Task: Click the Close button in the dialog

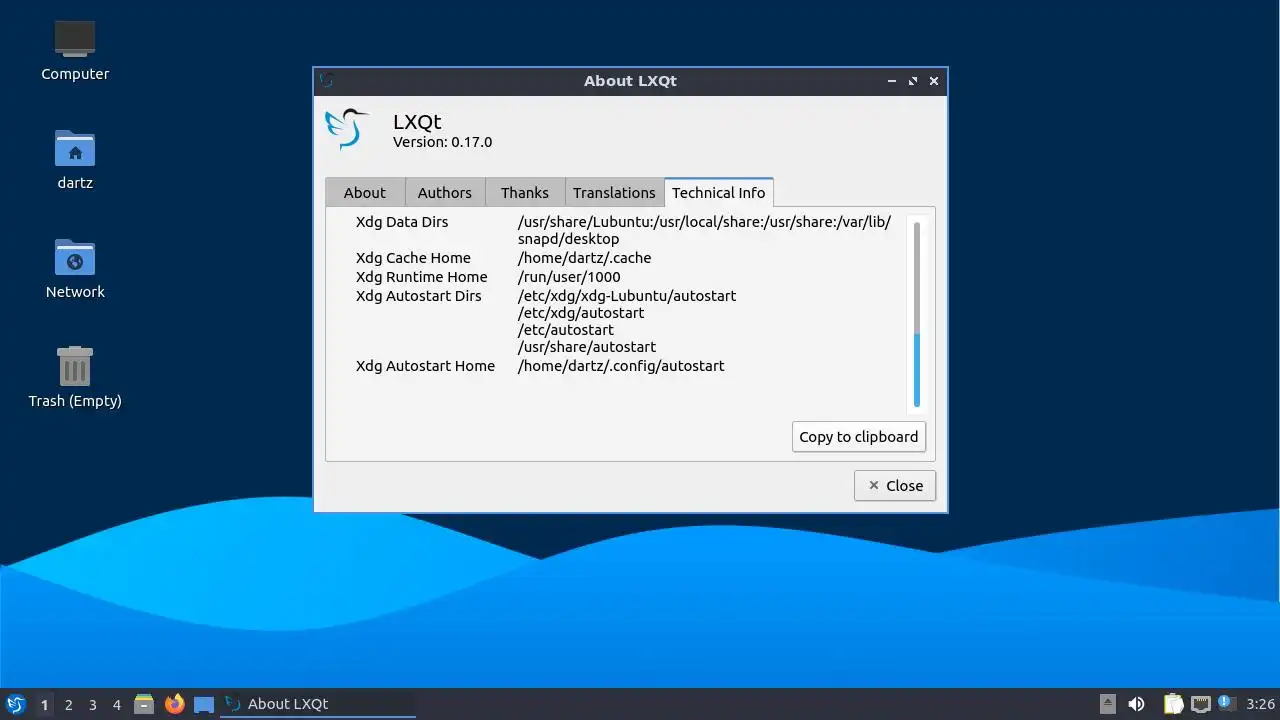Action: 895,485
